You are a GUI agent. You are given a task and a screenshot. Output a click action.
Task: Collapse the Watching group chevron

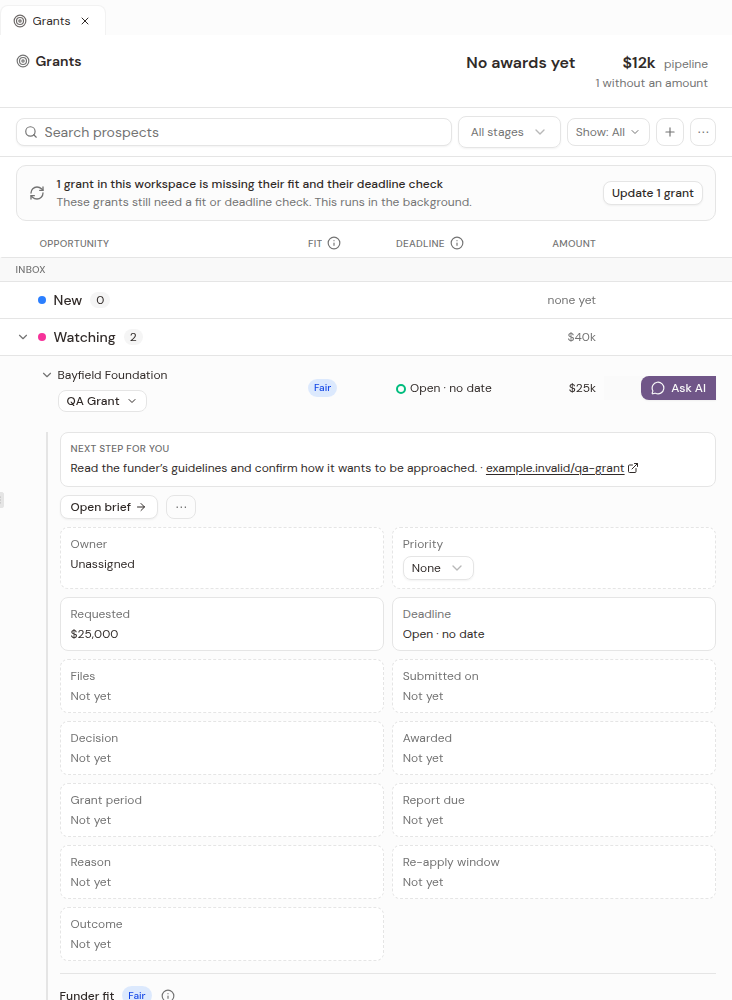tap(23, 337)
